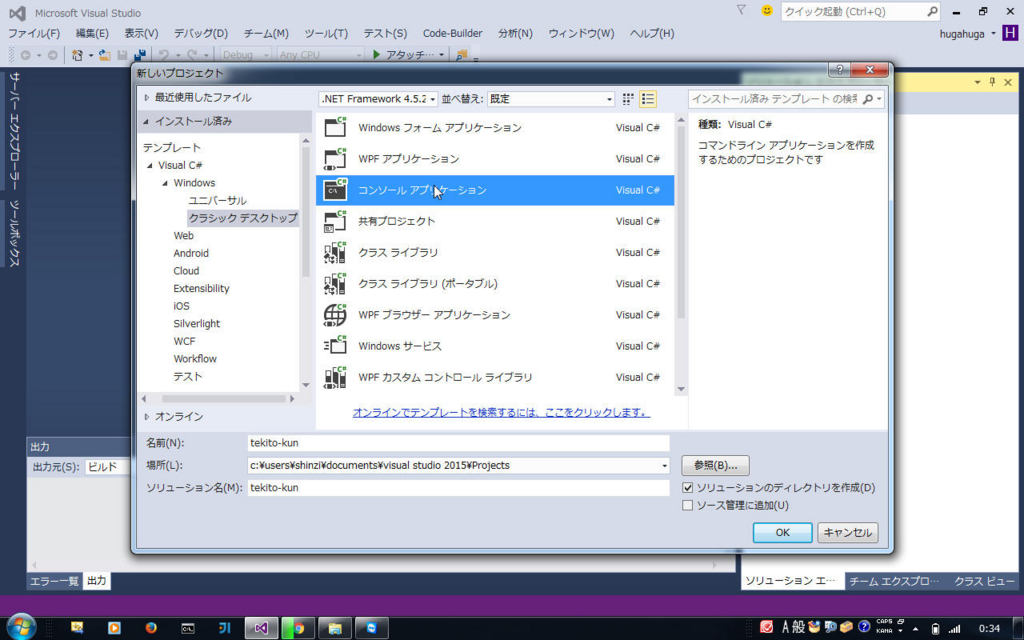
Task: Open the ツールボックス side panel tab
Action: [x=14, y=233]
